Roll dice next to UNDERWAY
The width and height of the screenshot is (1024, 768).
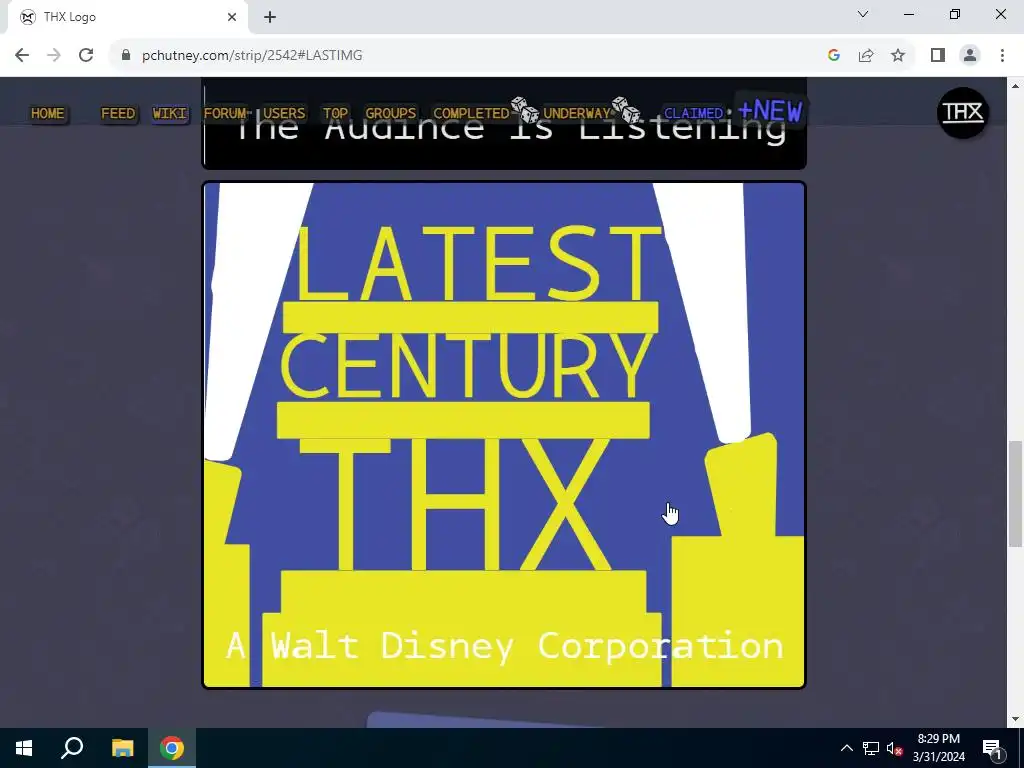626,110
